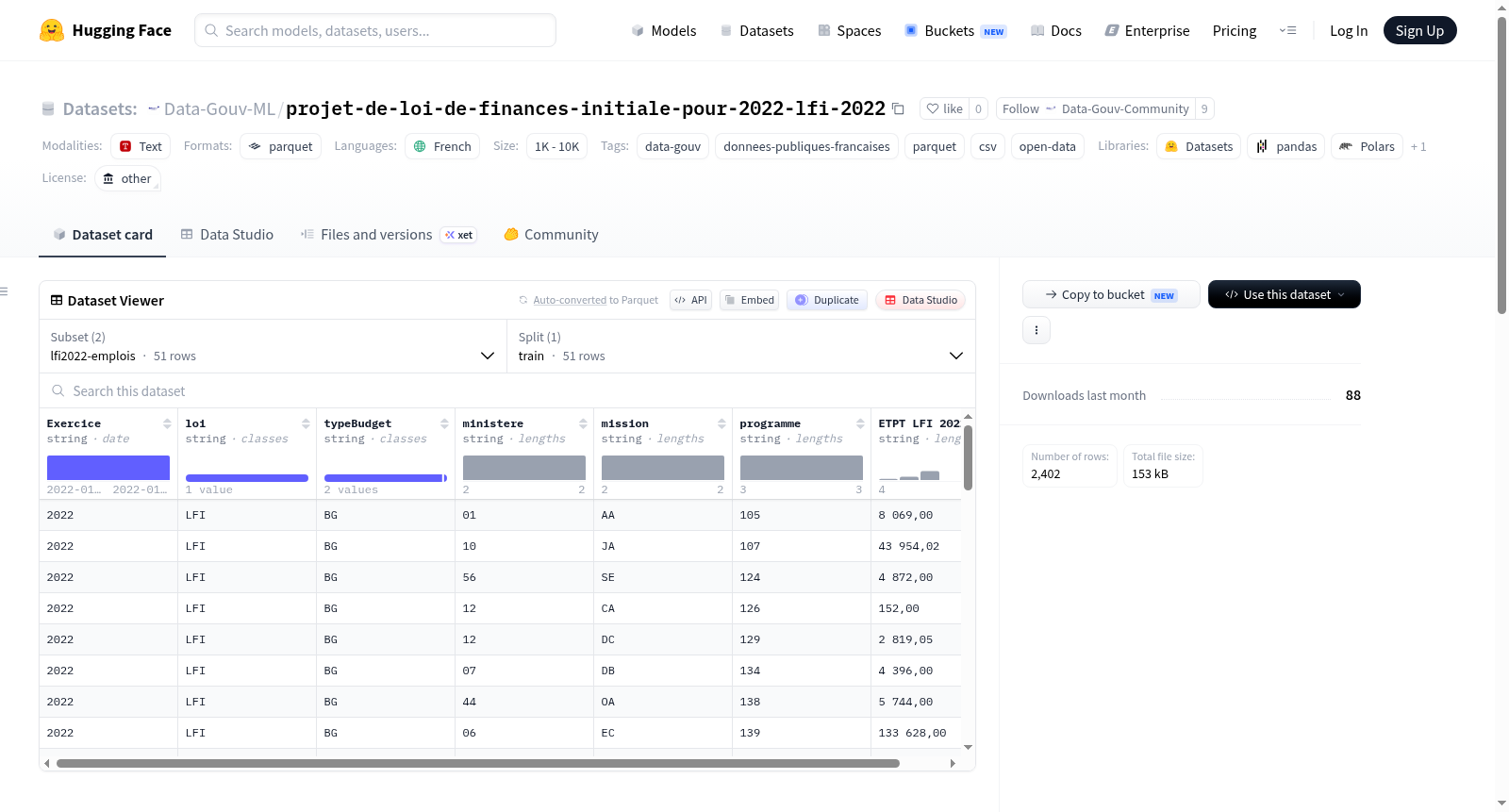The width and height of the screenshot is (1509, 812).
Task: Sort the ministere column
Action: click(x=583, y=423)
